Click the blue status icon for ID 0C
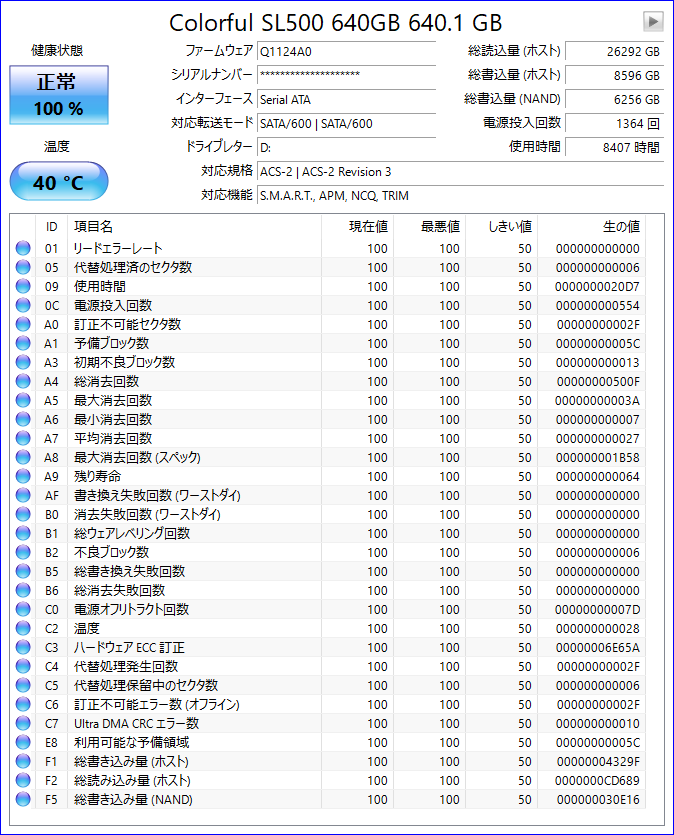Viewport: 674px width, 835px height. tap(23, 305)
